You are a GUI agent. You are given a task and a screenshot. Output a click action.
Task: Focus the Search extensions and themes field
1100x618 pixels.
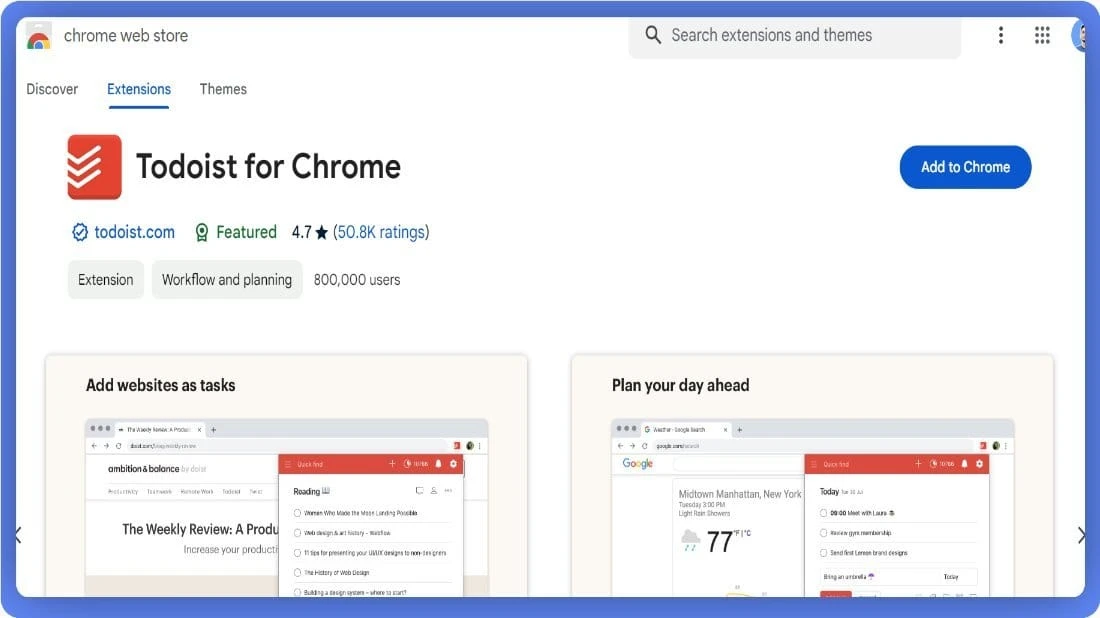794,36
